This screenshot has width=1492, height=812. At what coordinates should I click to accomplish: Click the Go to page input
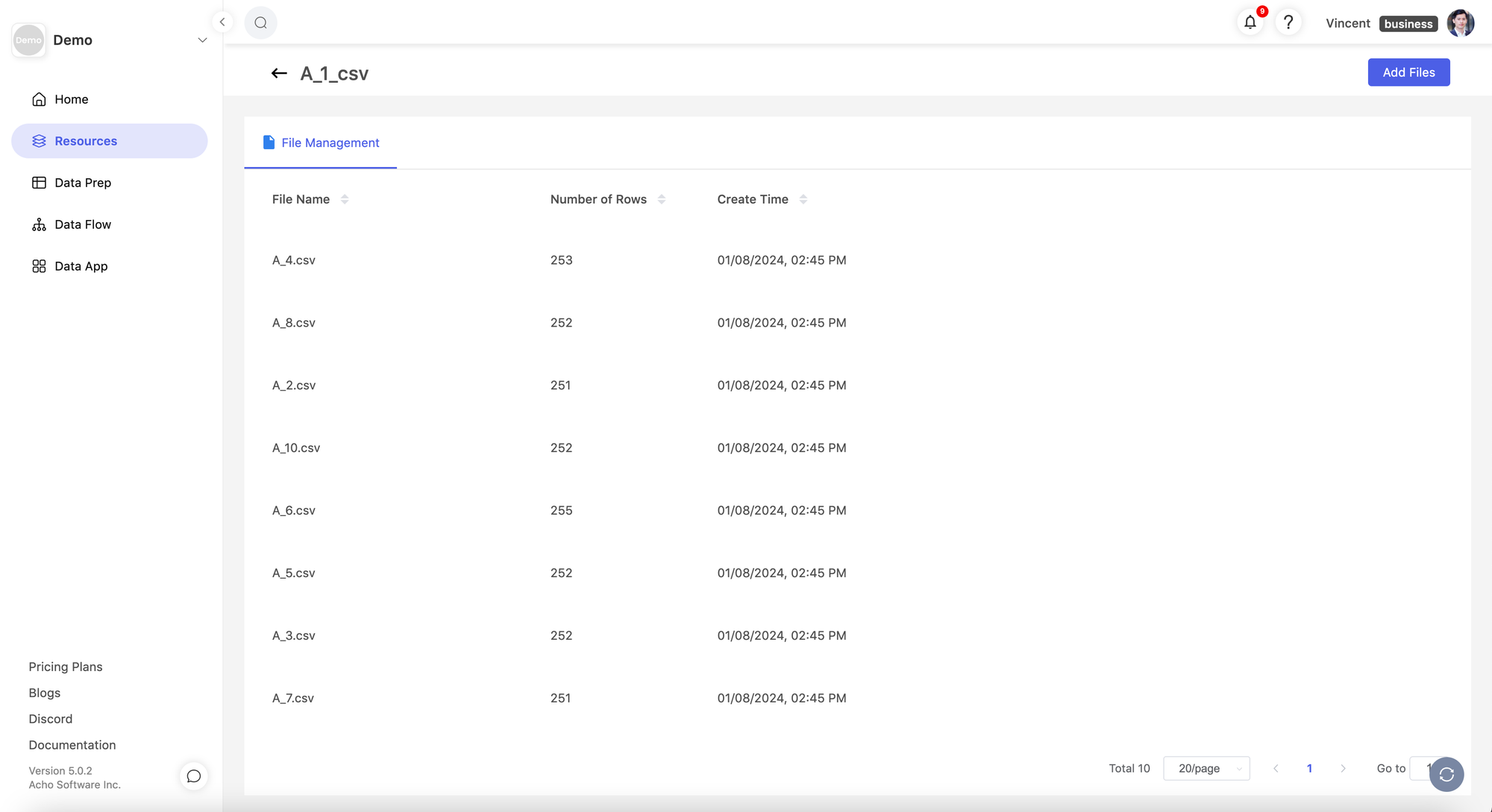(x=1418, y=768)
